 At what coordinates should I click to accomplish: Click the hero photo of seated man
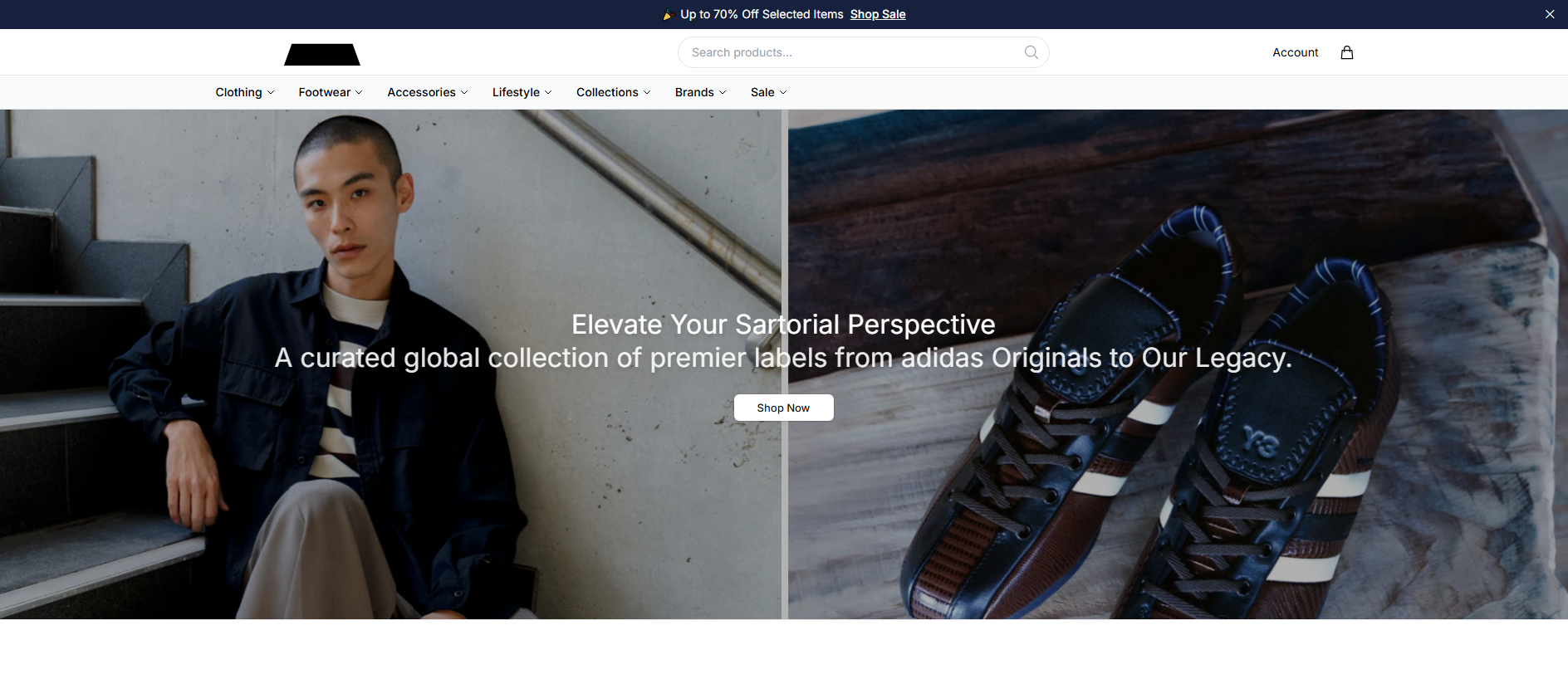[390, 364]
